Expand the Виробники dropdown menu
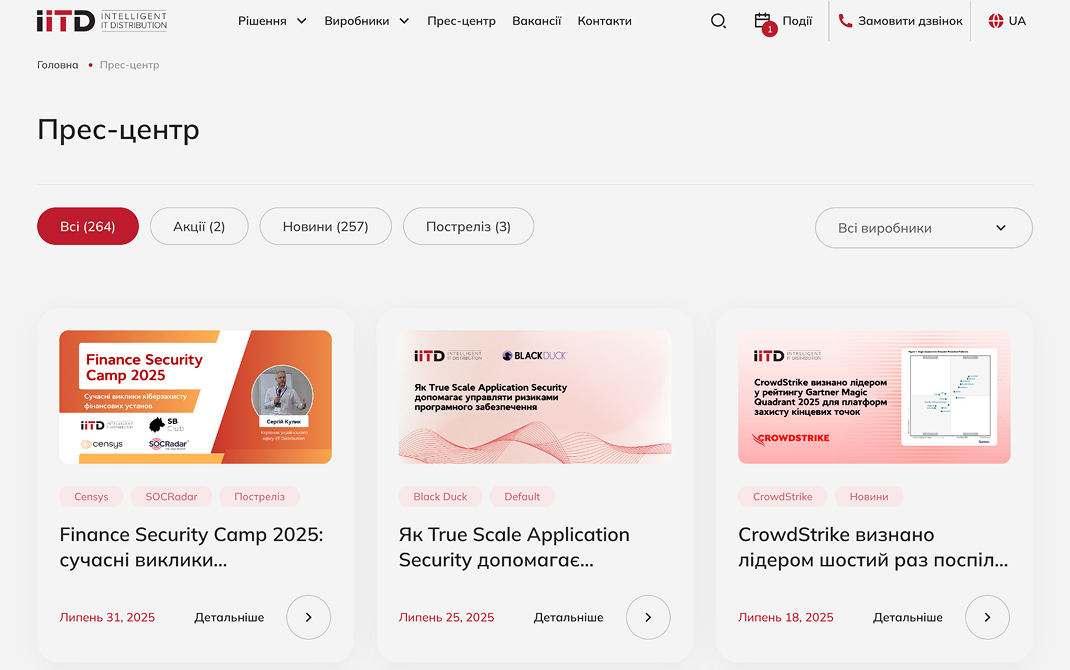 pos(366,21)
